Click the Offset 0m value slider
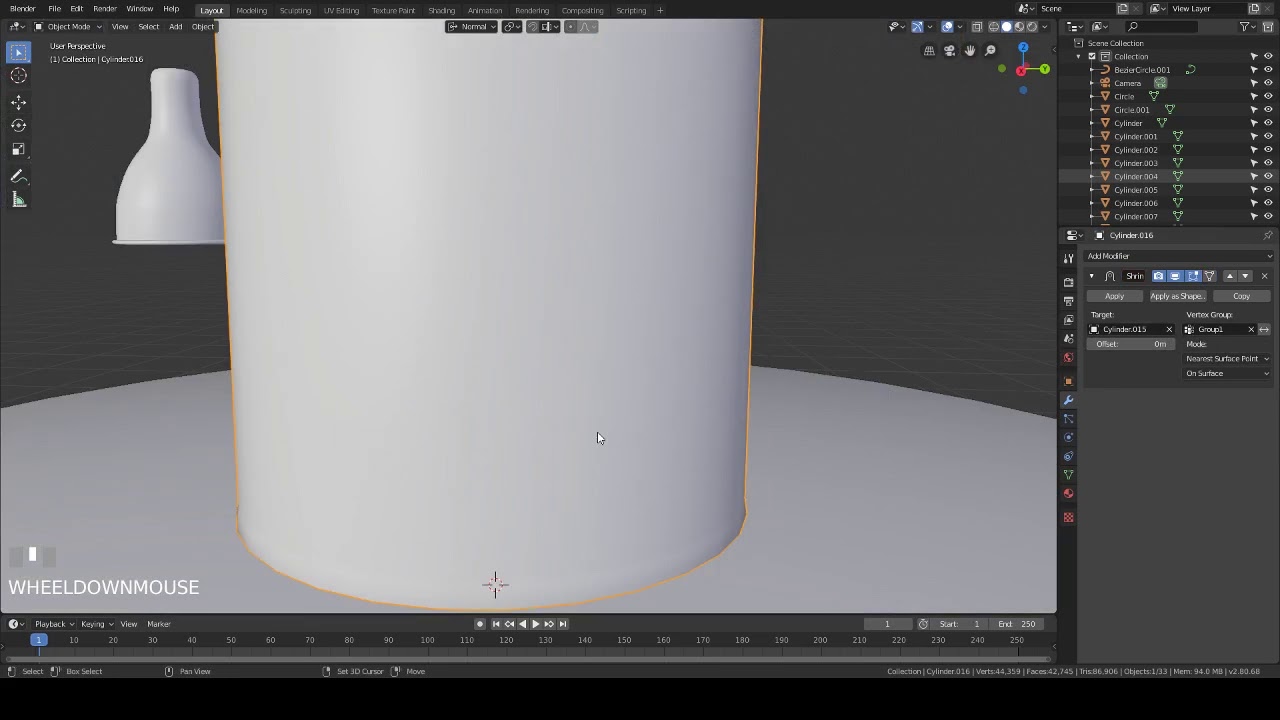The height and width of the screenshot is (720, 1280). [1132, 344]
